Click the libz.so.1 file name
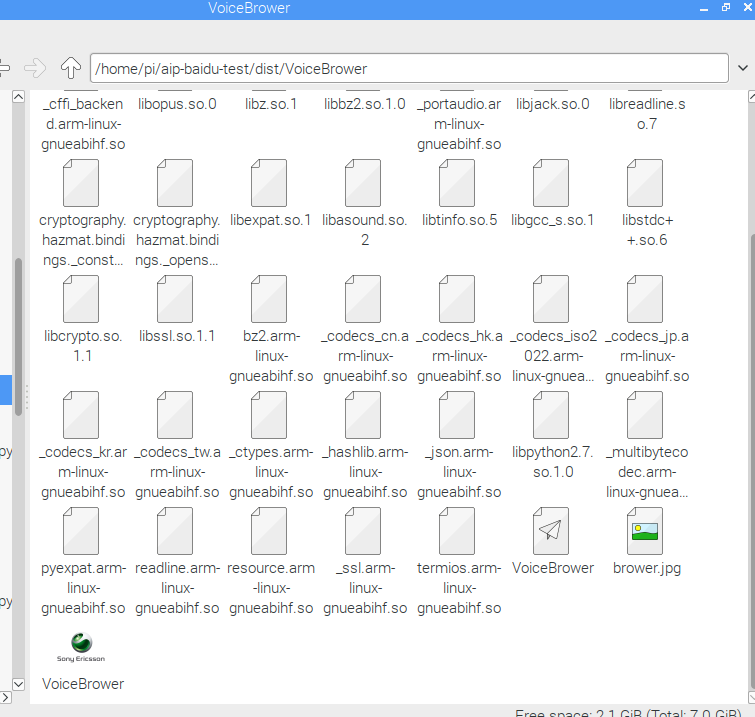 (x=271, y=104)
